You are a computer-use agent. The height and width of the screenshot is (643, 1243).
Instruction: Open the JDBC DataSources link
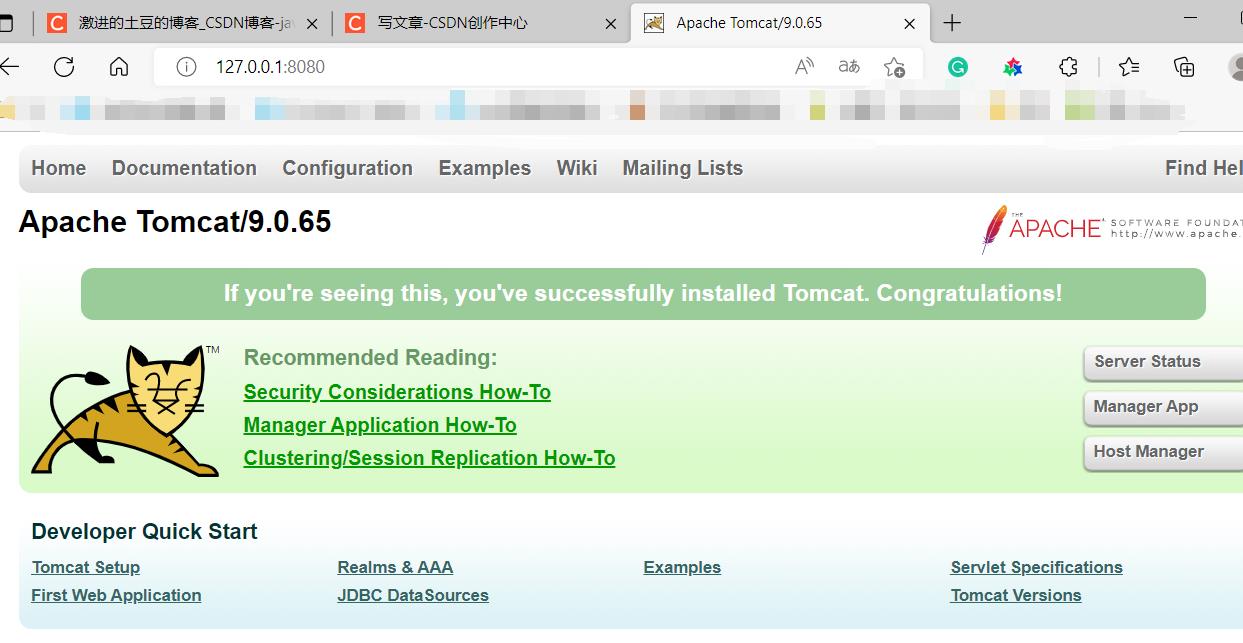pos(413,595)
